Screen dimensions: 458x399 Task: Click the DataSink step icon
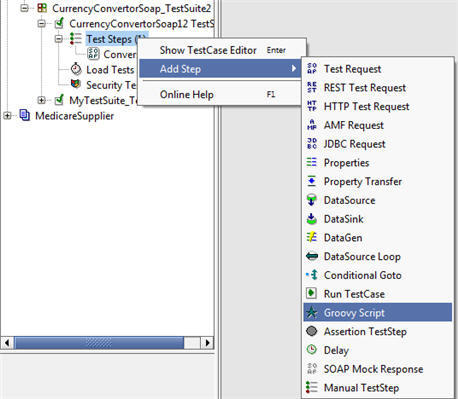312,219
